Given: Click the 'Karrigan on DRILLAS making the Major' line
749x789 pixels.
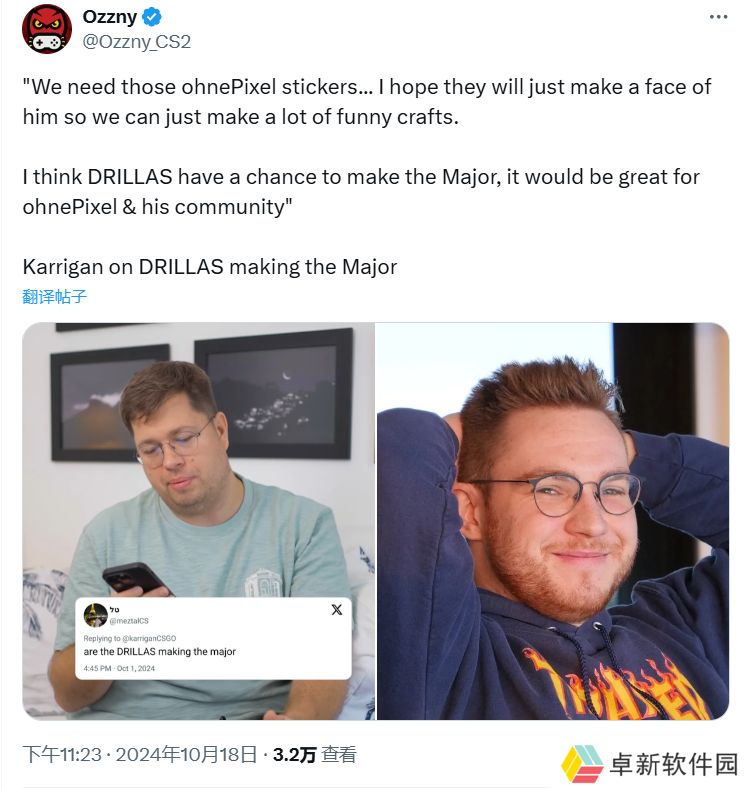Looking at the screenshot, I should 210,267.
